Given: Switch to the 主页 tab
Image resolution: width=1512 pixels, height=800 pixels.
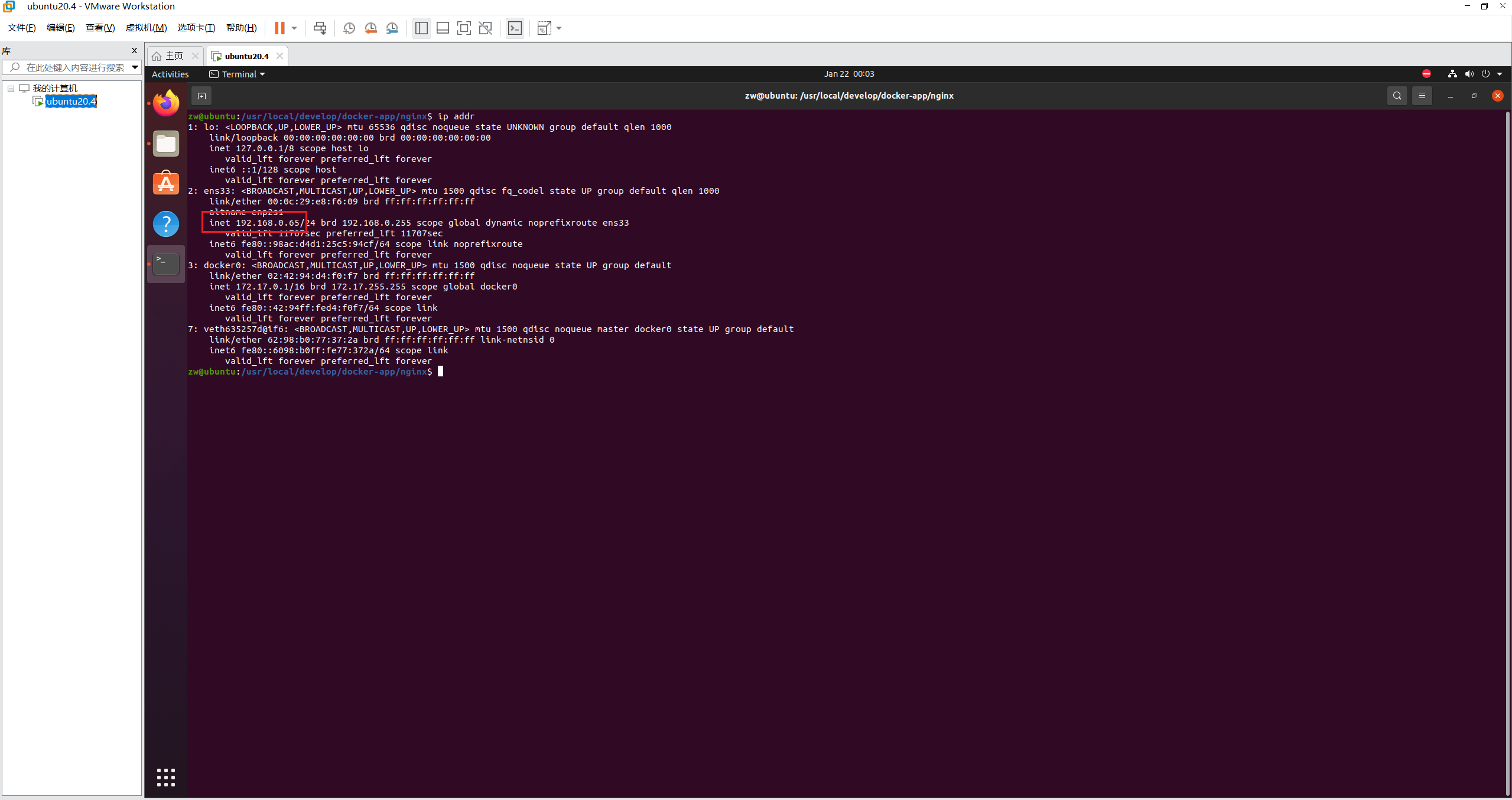Looking at the screenshot, I should click(174, 56).
